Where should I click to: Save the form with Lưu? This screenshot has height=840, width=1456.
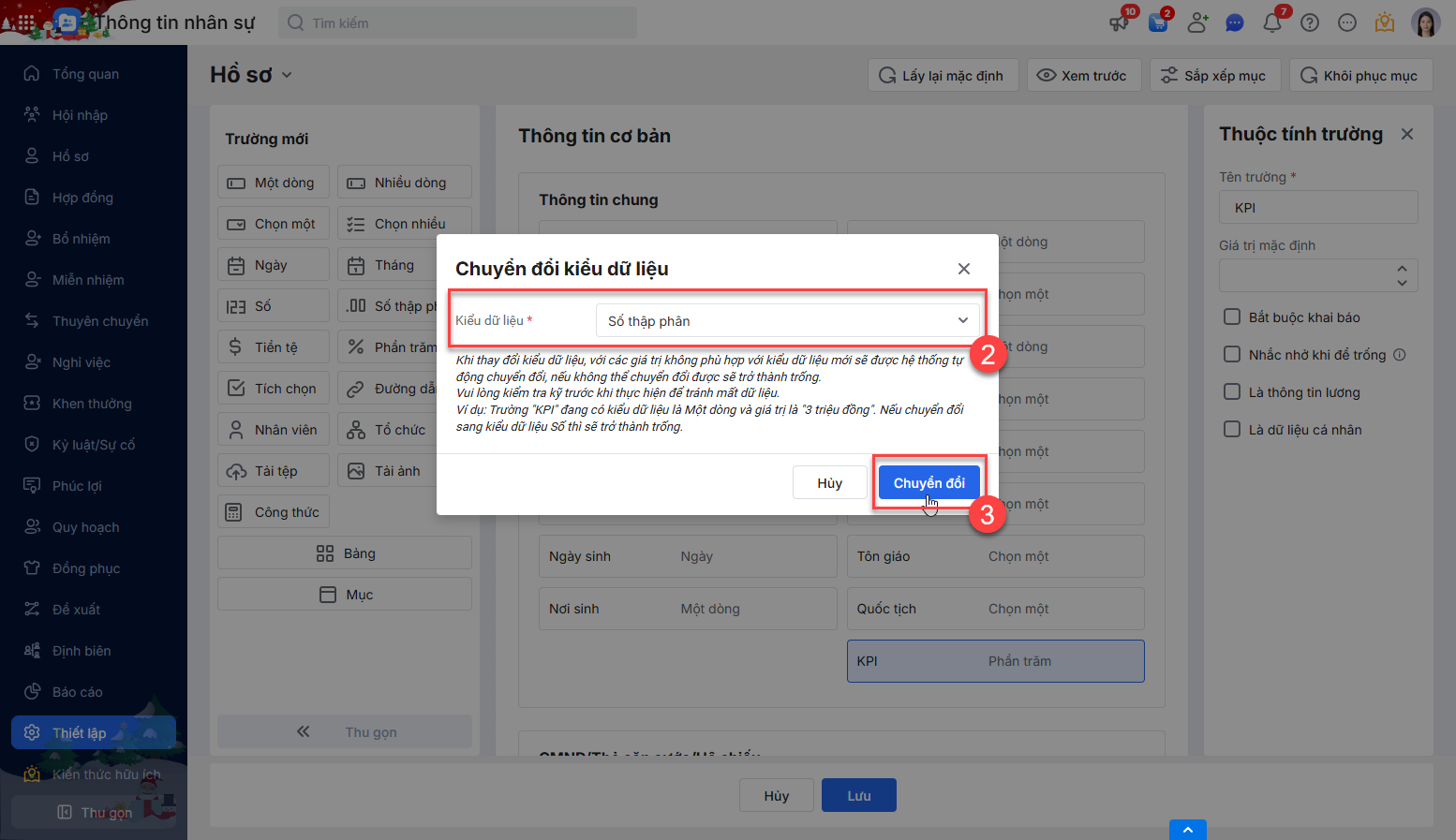(x=859, y=796)
